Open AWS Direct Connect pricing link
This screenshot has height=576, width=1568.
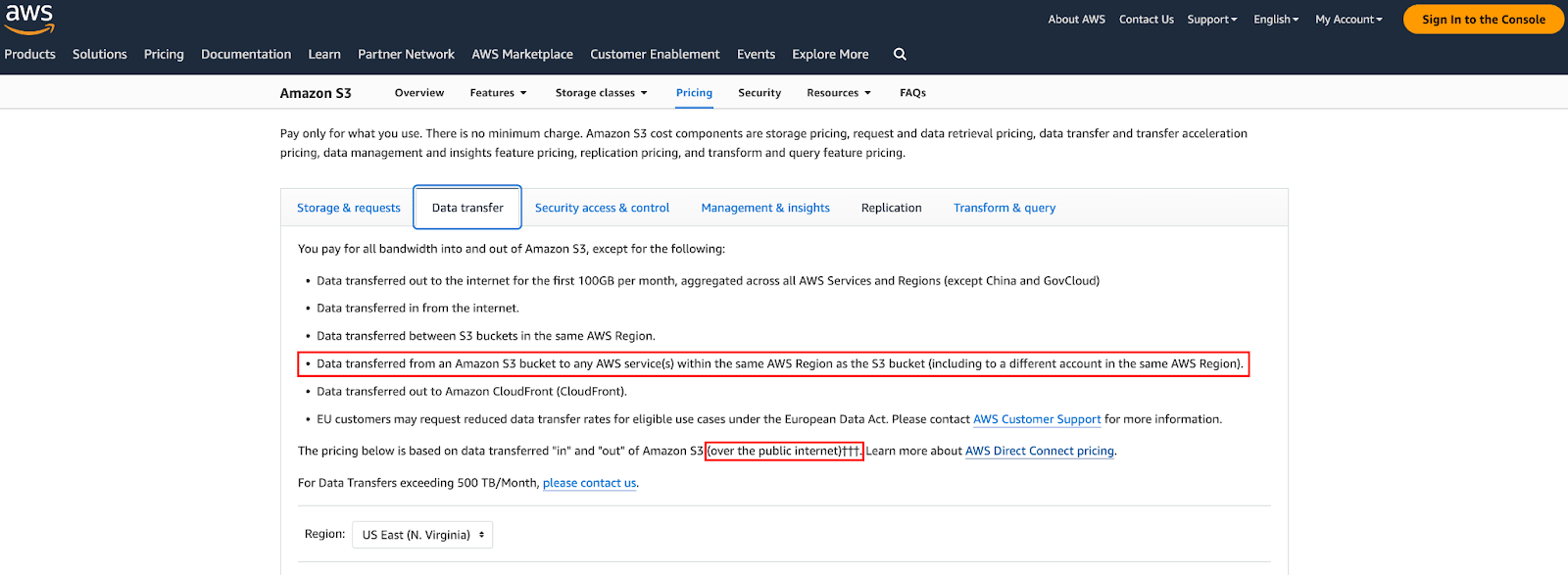point(1040,452)
